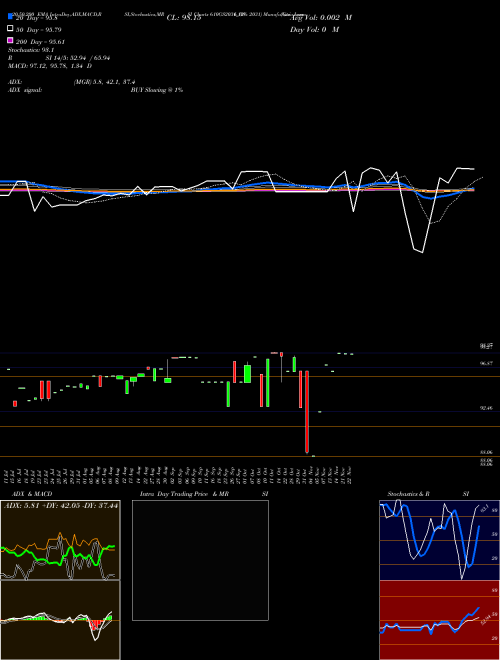
Task: Open the red RSI chart panel
Action: pyautogui.click(x=439, y=620)
